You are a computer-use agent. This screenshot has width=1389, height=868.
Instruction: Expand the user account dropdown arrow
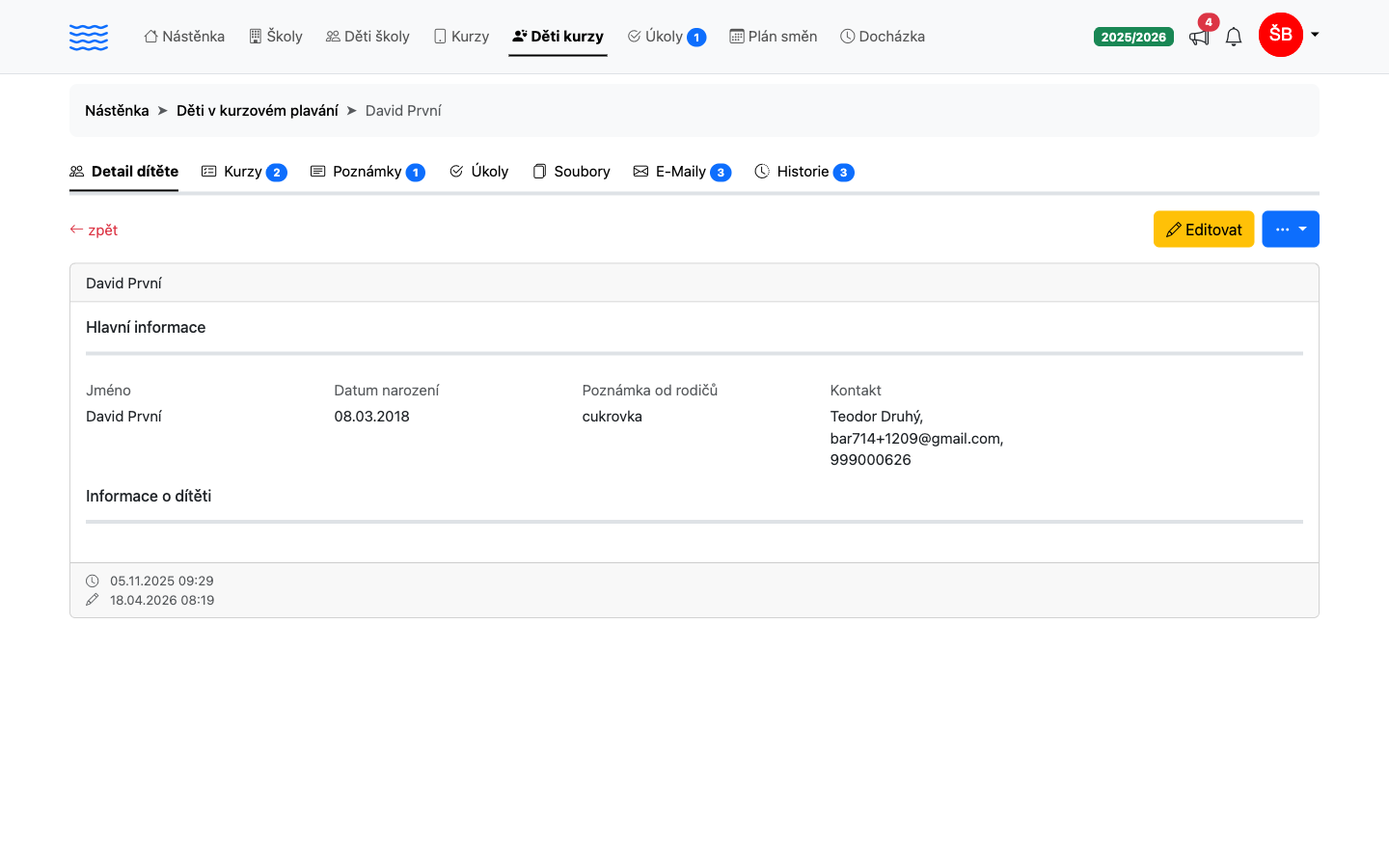click(1315, 35)
